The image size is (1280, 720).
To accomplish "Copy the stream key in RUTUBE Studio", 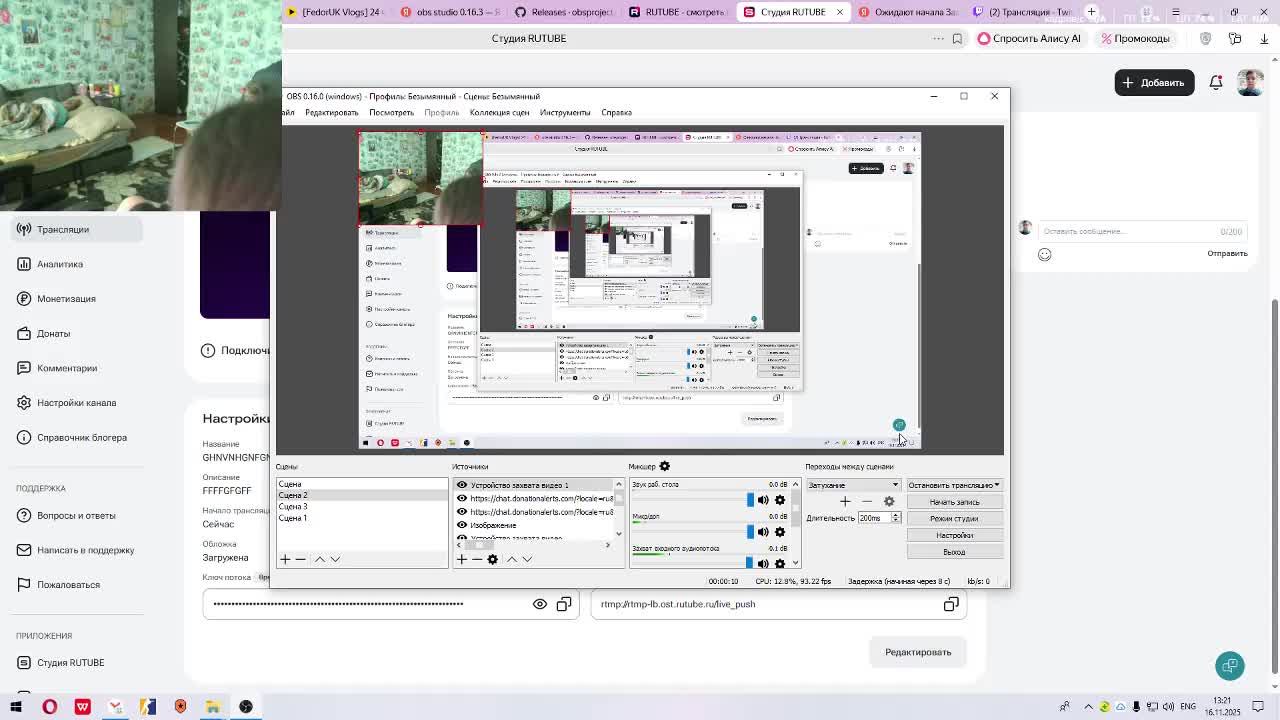I will [564, 604].
